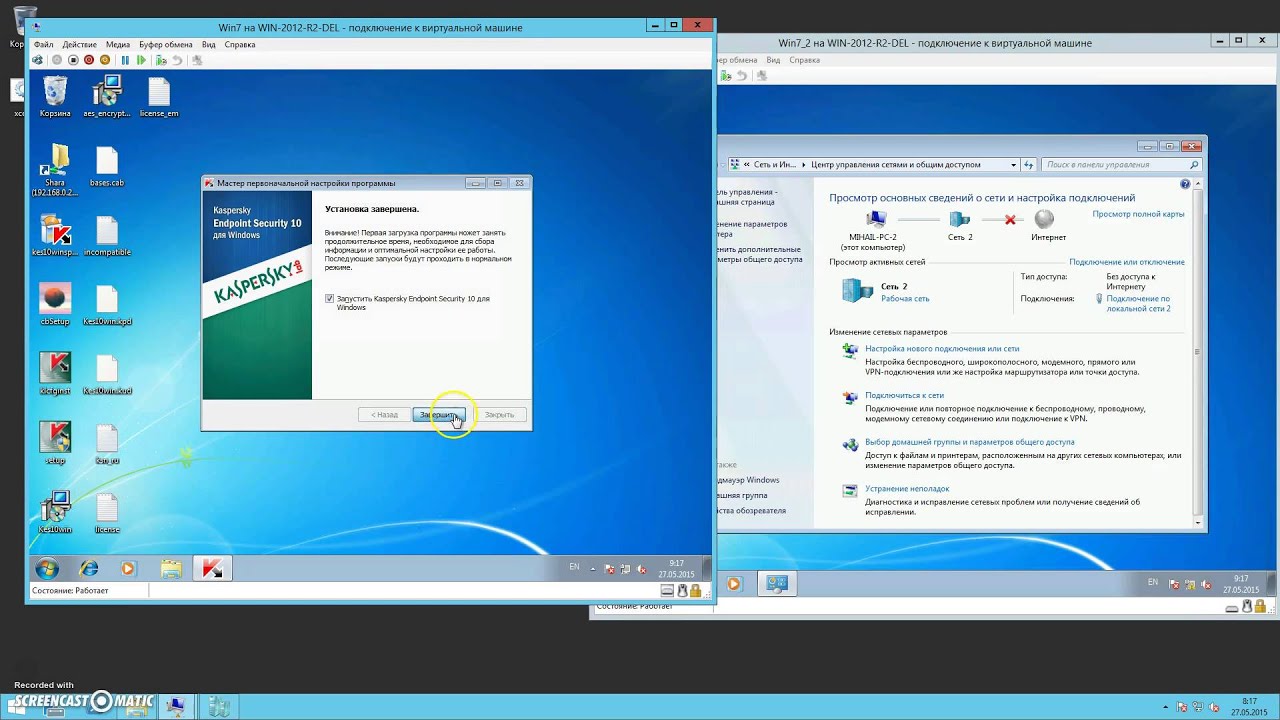Select the kes10win desktop icon
The width and height of the screenshot is (1280, 720).
(x=55, y=512)
